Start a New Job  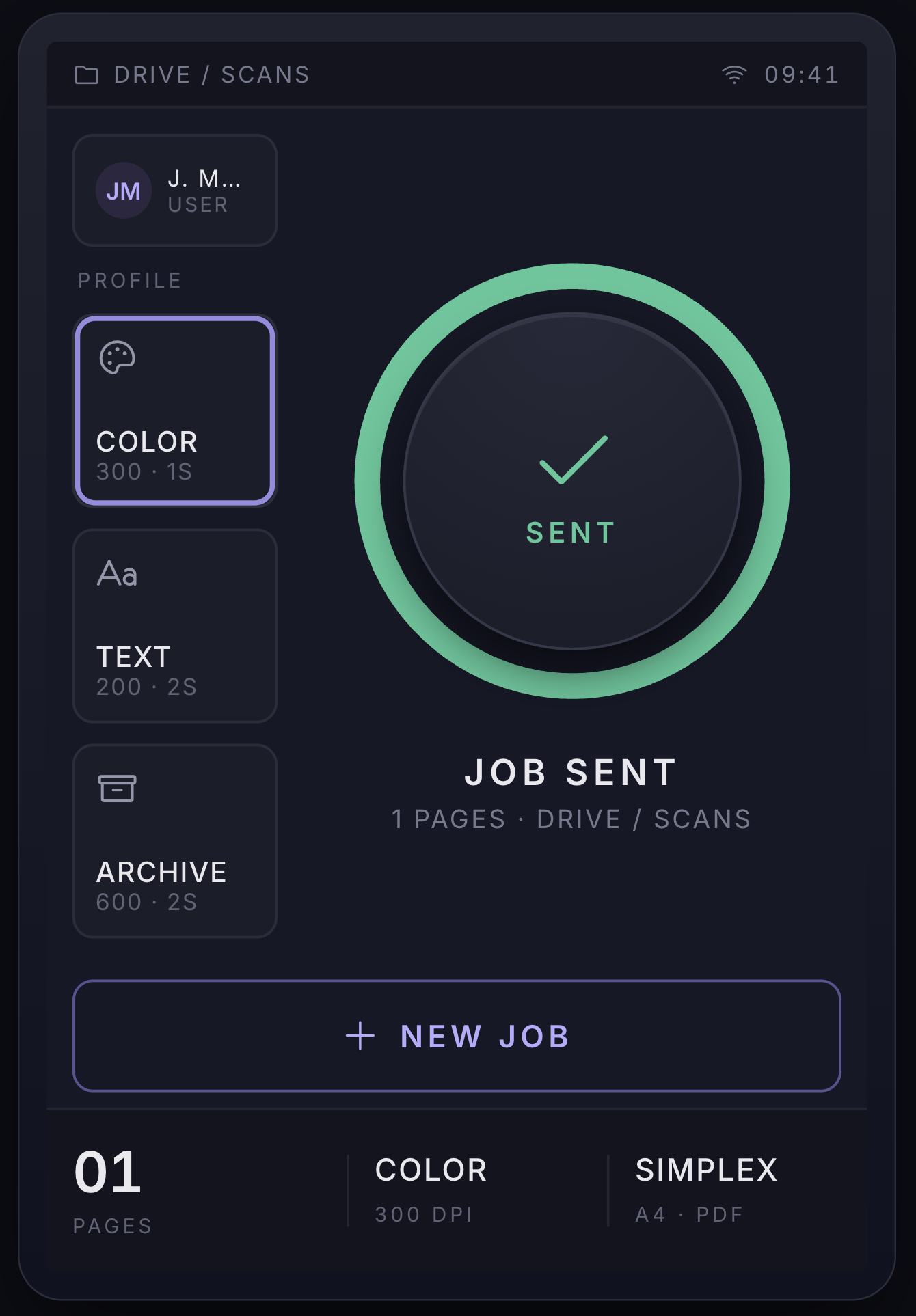coord(457,1036)
